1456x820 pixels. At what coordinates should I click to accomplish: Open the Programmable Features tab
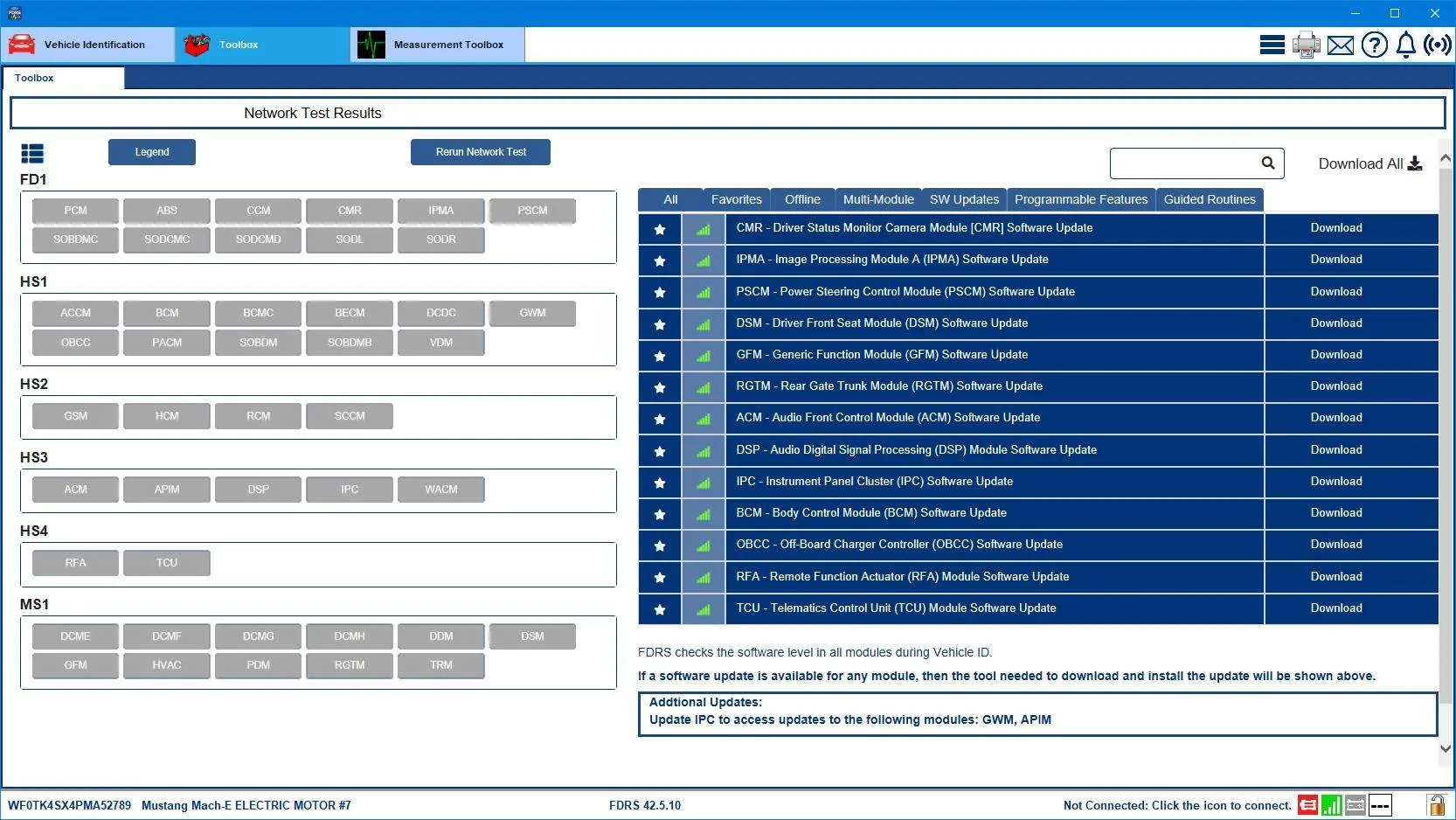click(1081, 199)
